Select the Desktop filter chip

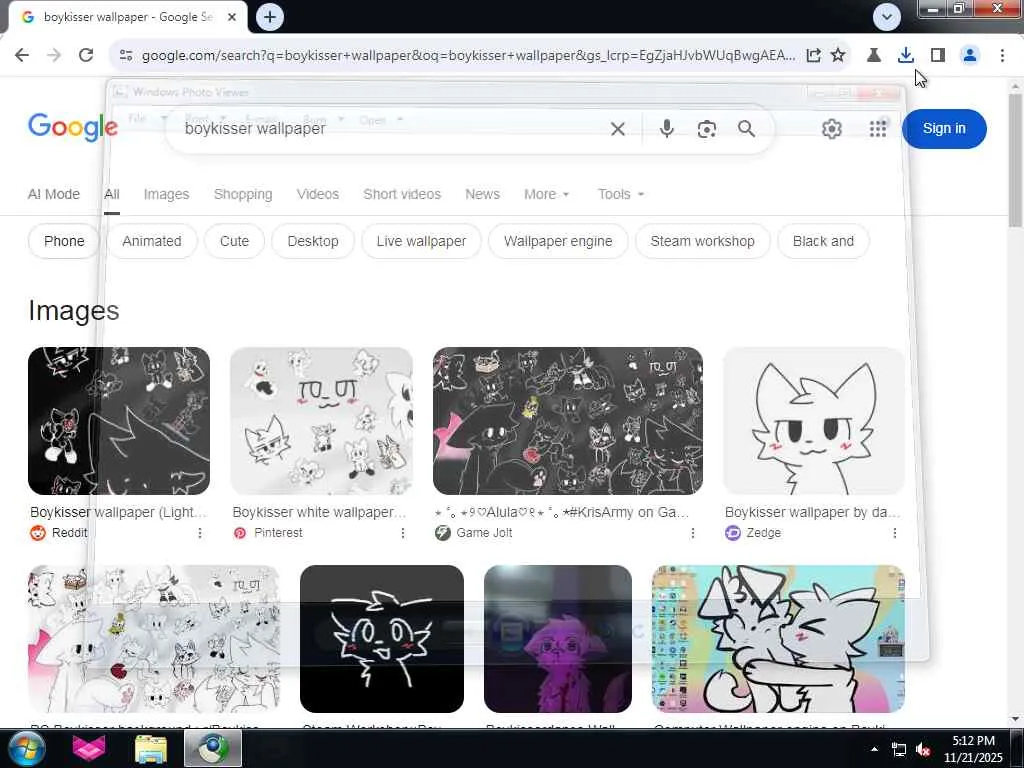(x=313, y=241)
